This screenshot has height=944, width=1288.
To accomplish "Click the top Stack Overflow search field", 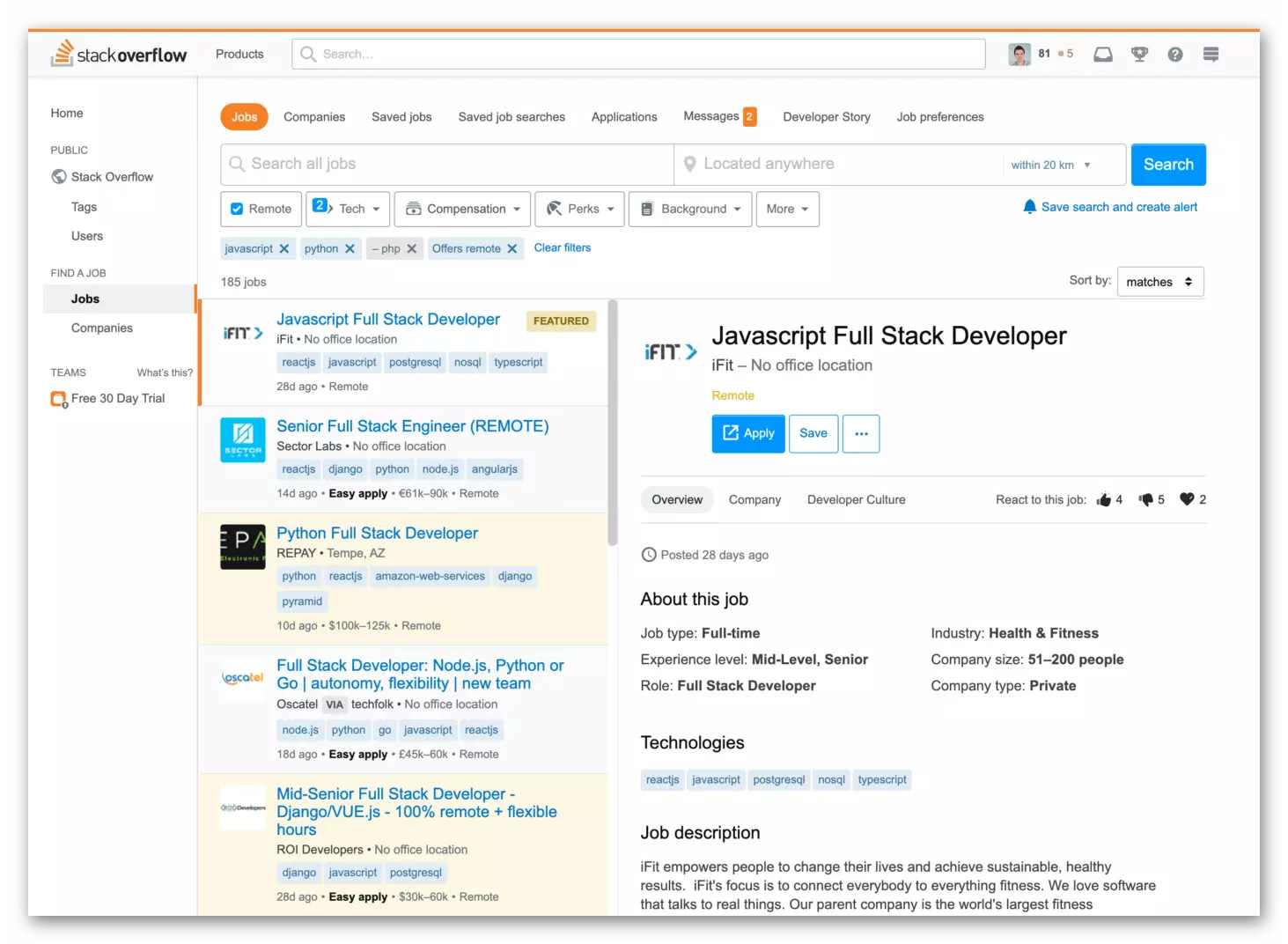I will [x=638, y=55].
